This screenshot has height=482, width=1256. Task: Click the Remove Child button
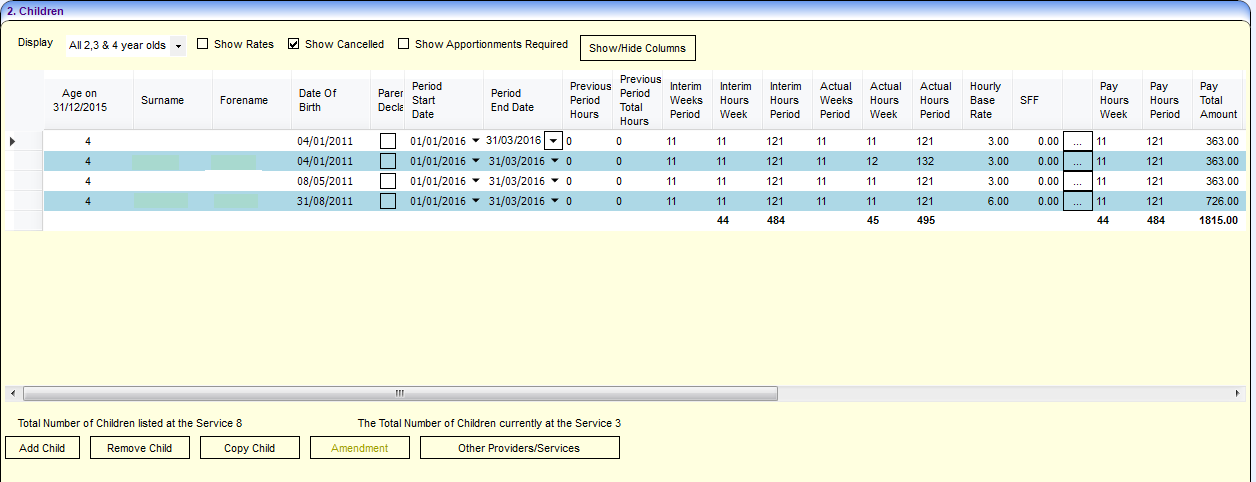pyautogui.click(x=139, y=448)
